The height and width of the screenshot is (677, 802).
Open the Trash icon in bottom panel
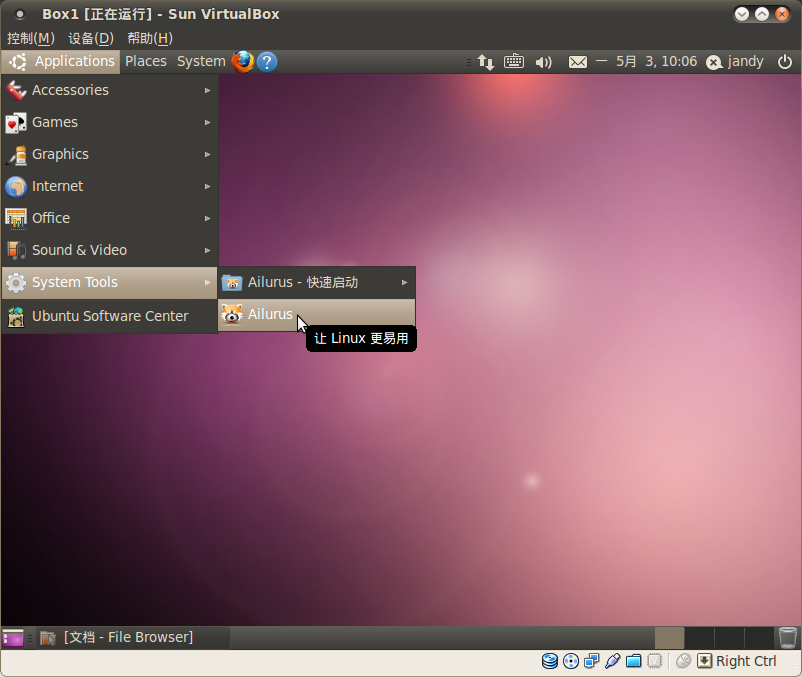pos(788,638)
